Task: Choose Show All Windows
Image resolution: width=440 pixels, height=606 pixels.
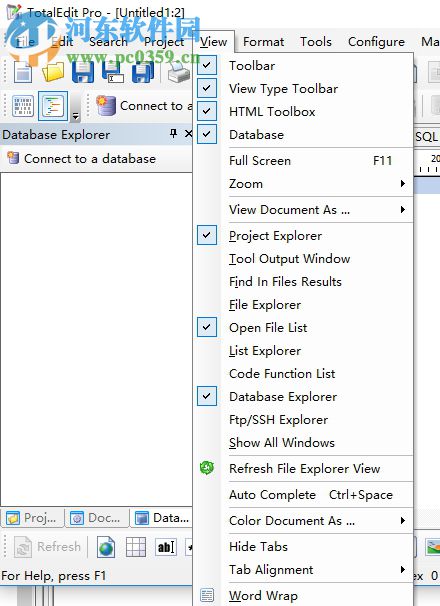Action: point(304,443)
